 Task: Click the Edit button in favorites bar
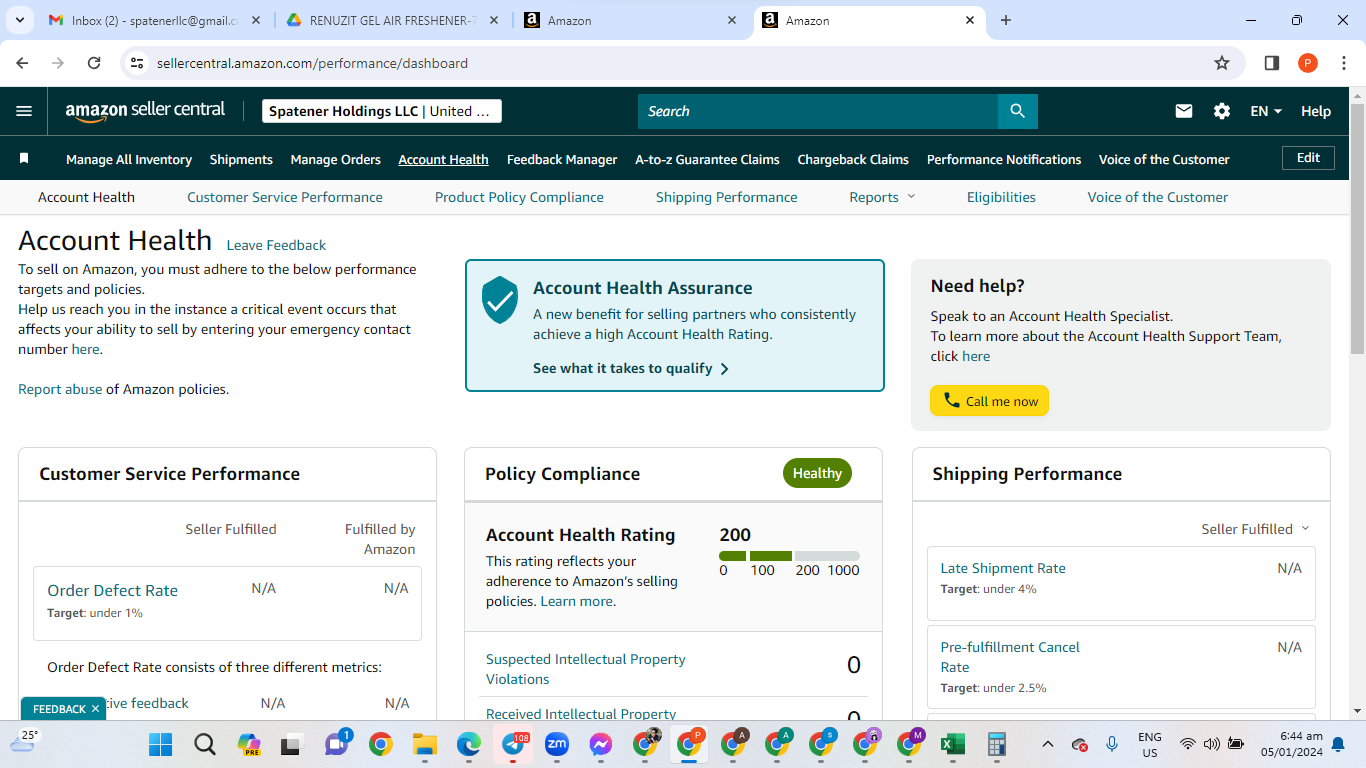coord(1308,158)
